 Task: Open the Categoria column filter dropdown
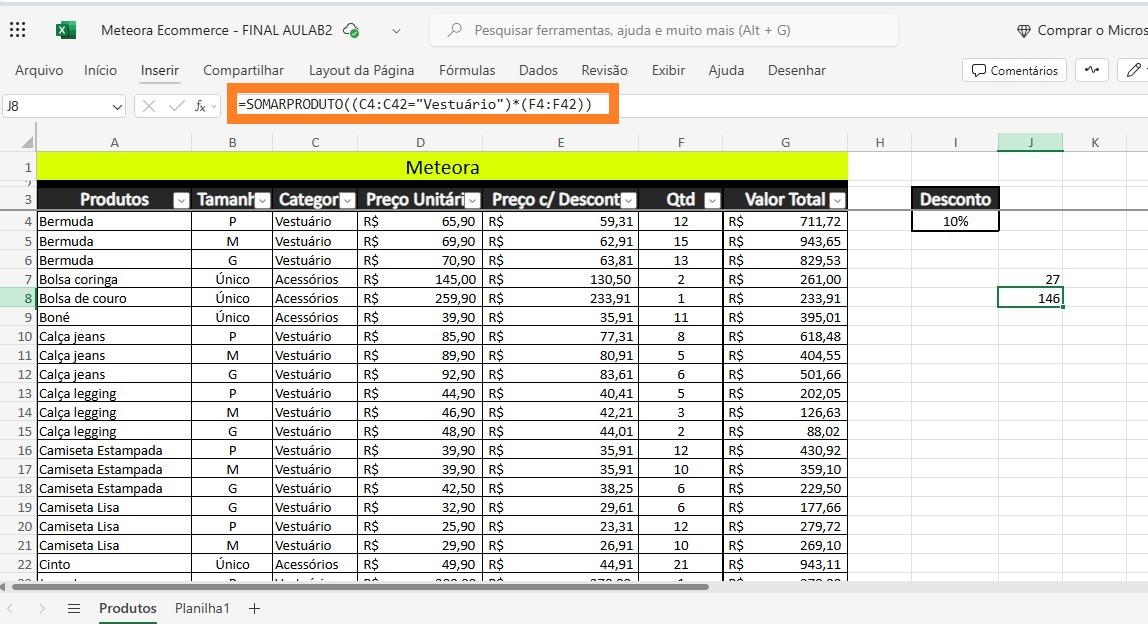348,200
